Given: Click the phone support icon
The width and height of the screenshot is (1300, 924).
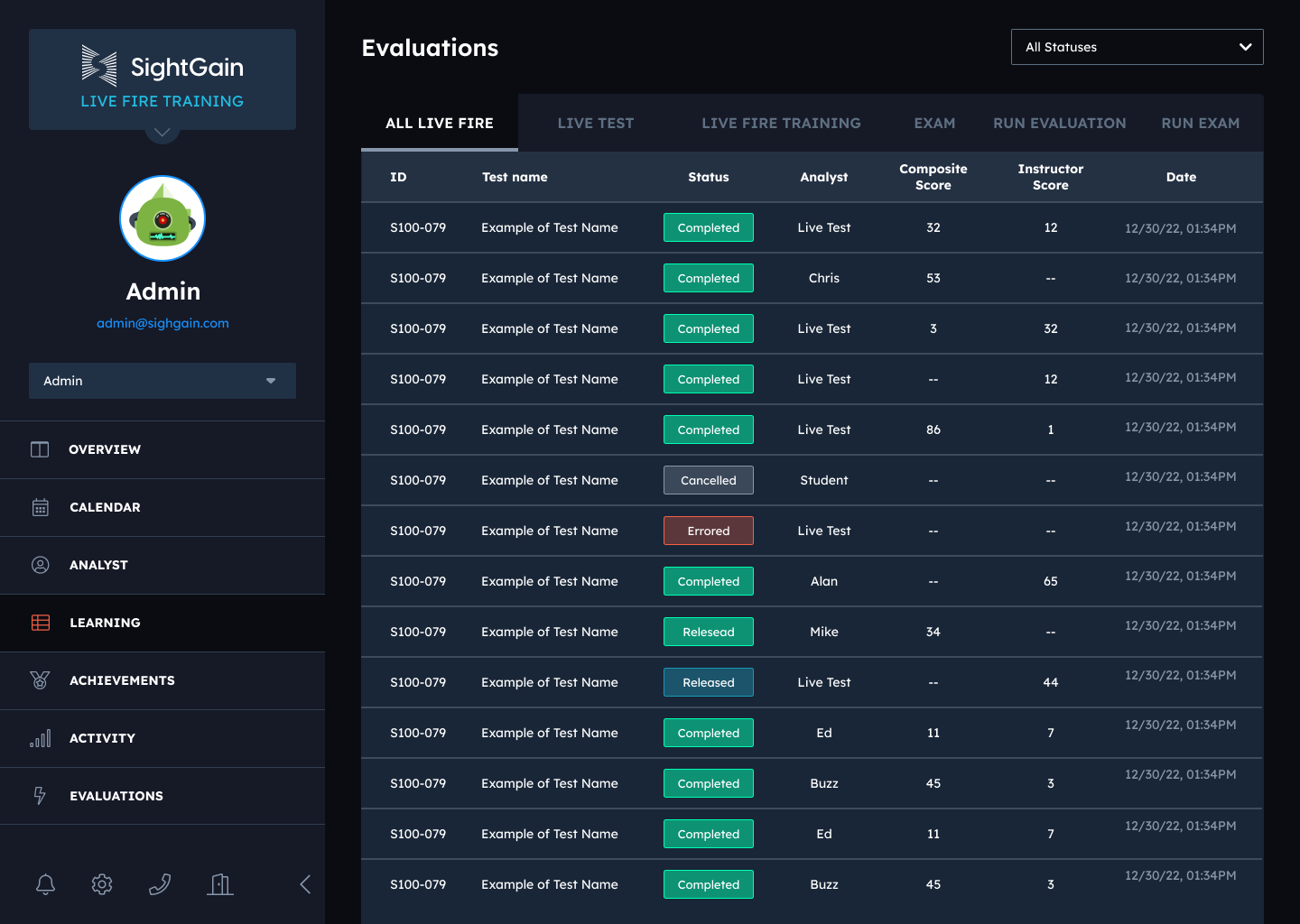Looking at the screenshot, I should (160, 884).
